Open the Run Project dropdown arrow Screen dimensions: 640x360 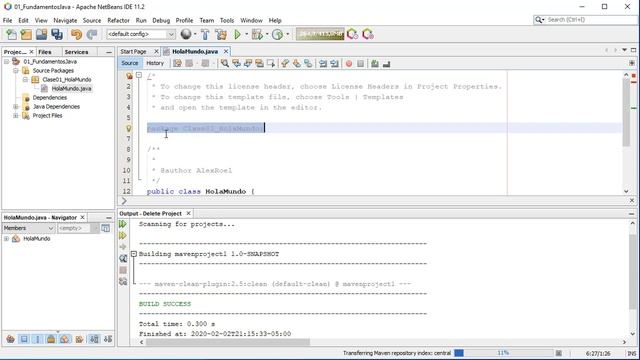click(246, 34)
